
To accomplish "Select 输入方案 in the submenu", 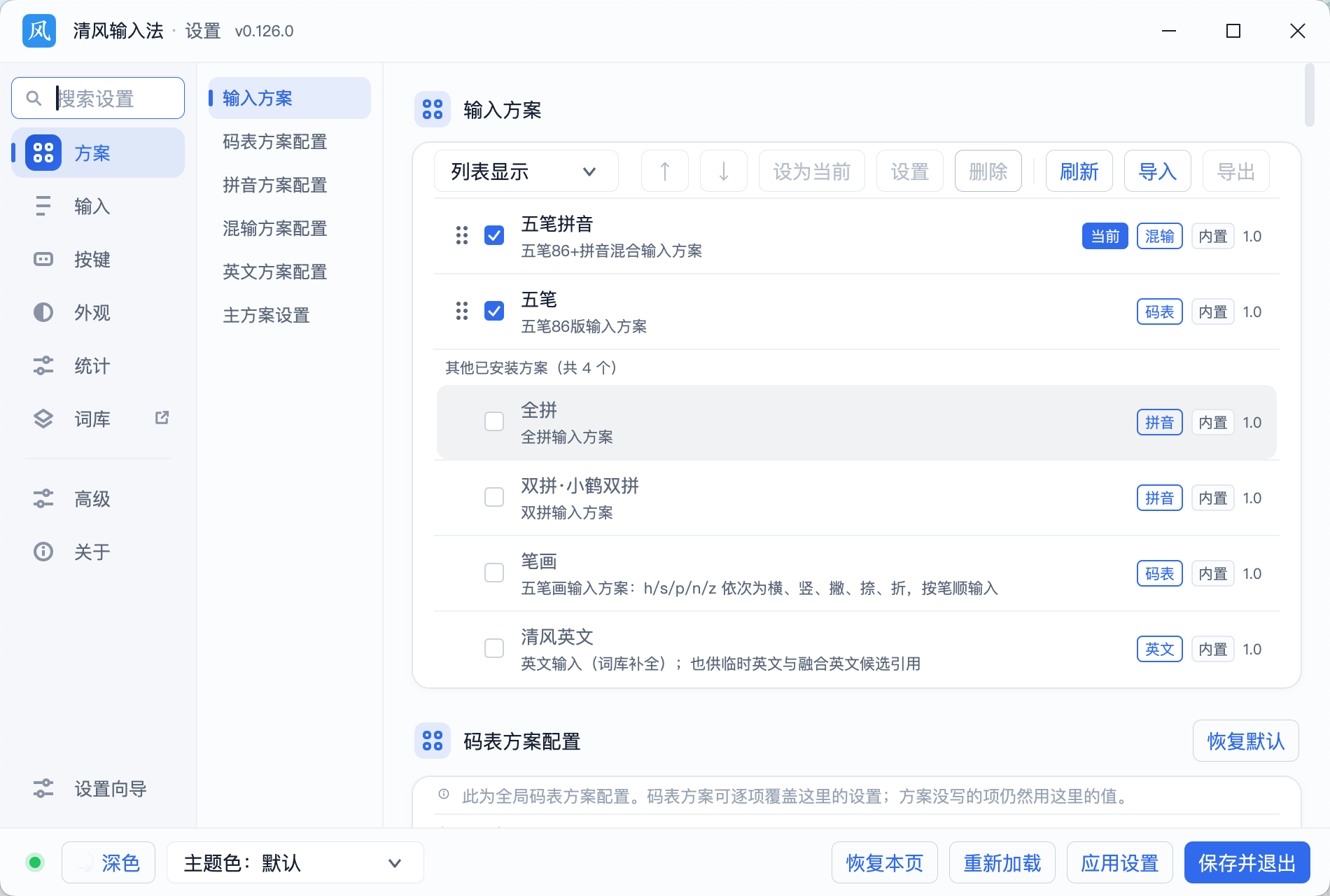I will [x=290, y=98].
